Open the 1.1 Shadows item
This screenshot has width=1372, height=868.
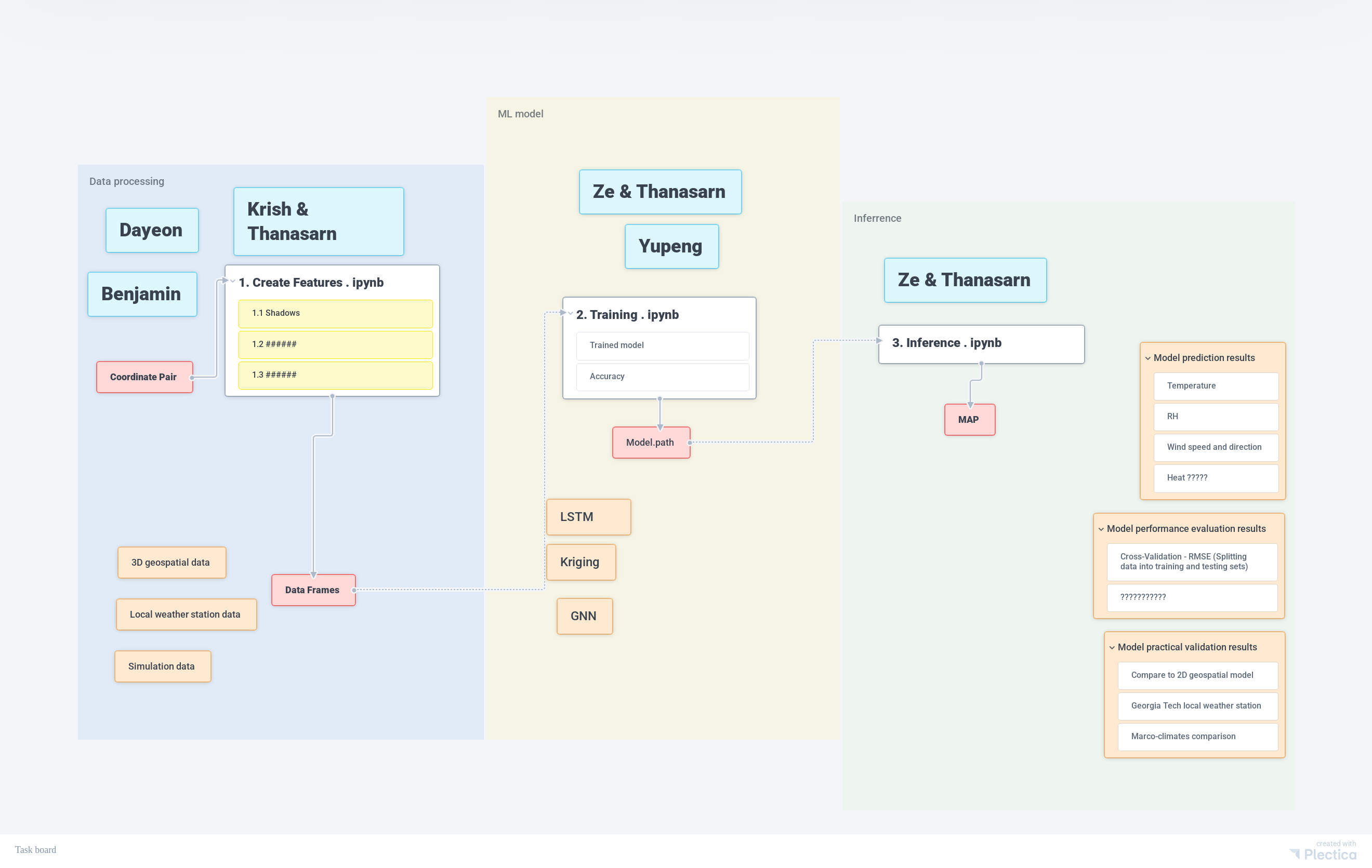coord(335,313)
